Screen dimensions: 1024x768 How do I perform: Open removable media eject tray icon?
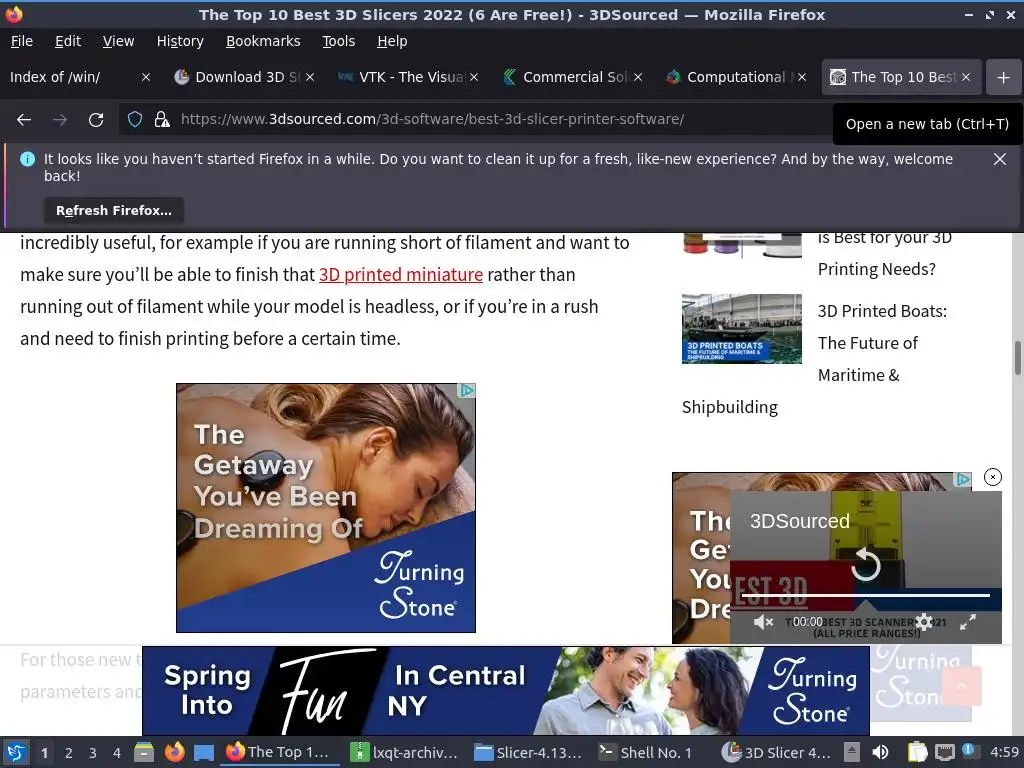click(x=852, y=753)
